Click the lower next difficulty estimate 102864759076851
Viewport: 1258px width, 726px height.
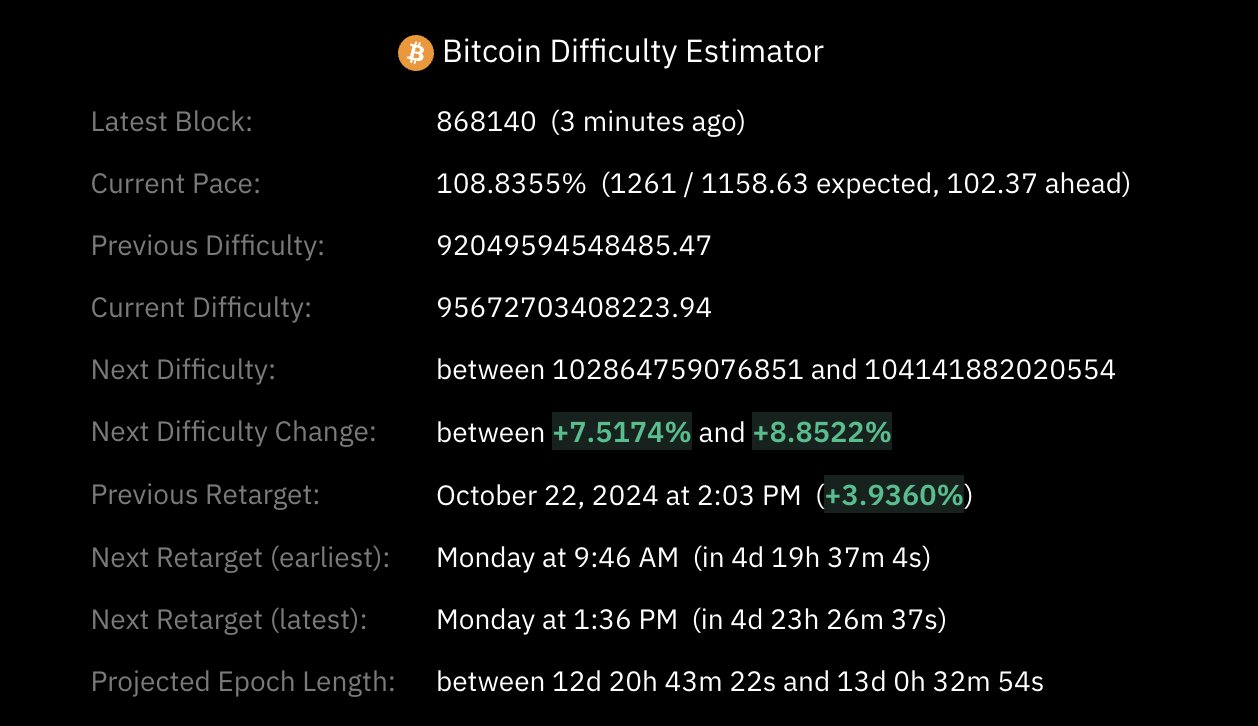pos(678,371)
